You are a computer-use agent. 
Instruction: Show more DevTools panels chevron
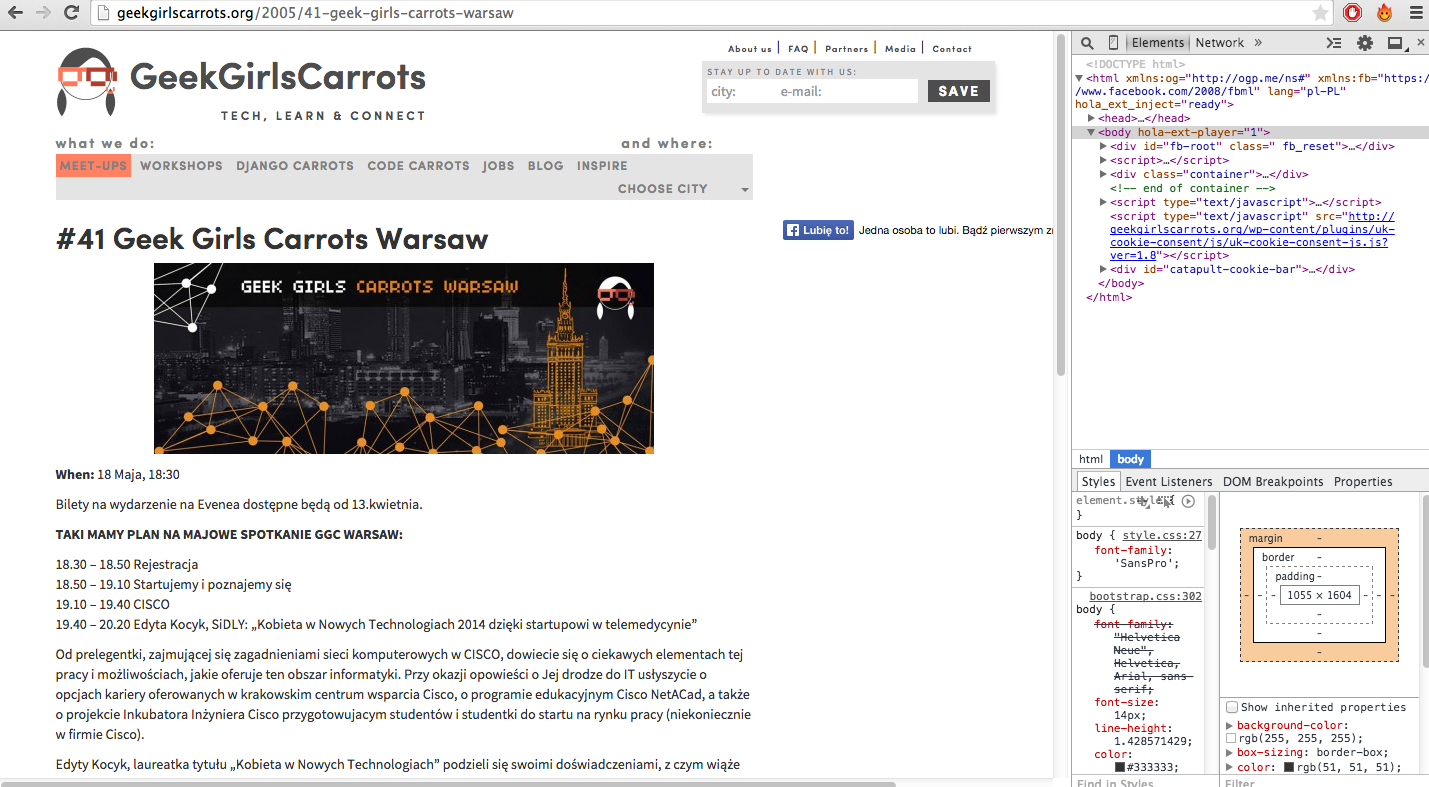coord(1258,43)
